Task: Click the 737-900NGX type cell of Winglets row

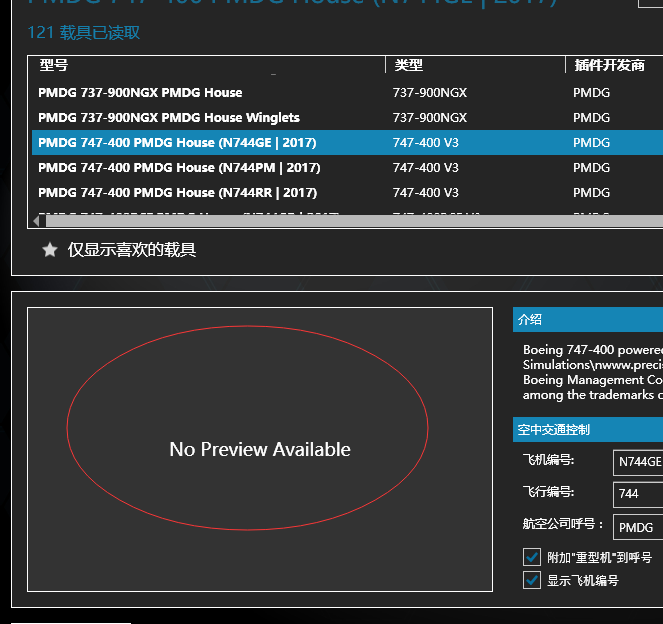Action: (x=430, y=118)
